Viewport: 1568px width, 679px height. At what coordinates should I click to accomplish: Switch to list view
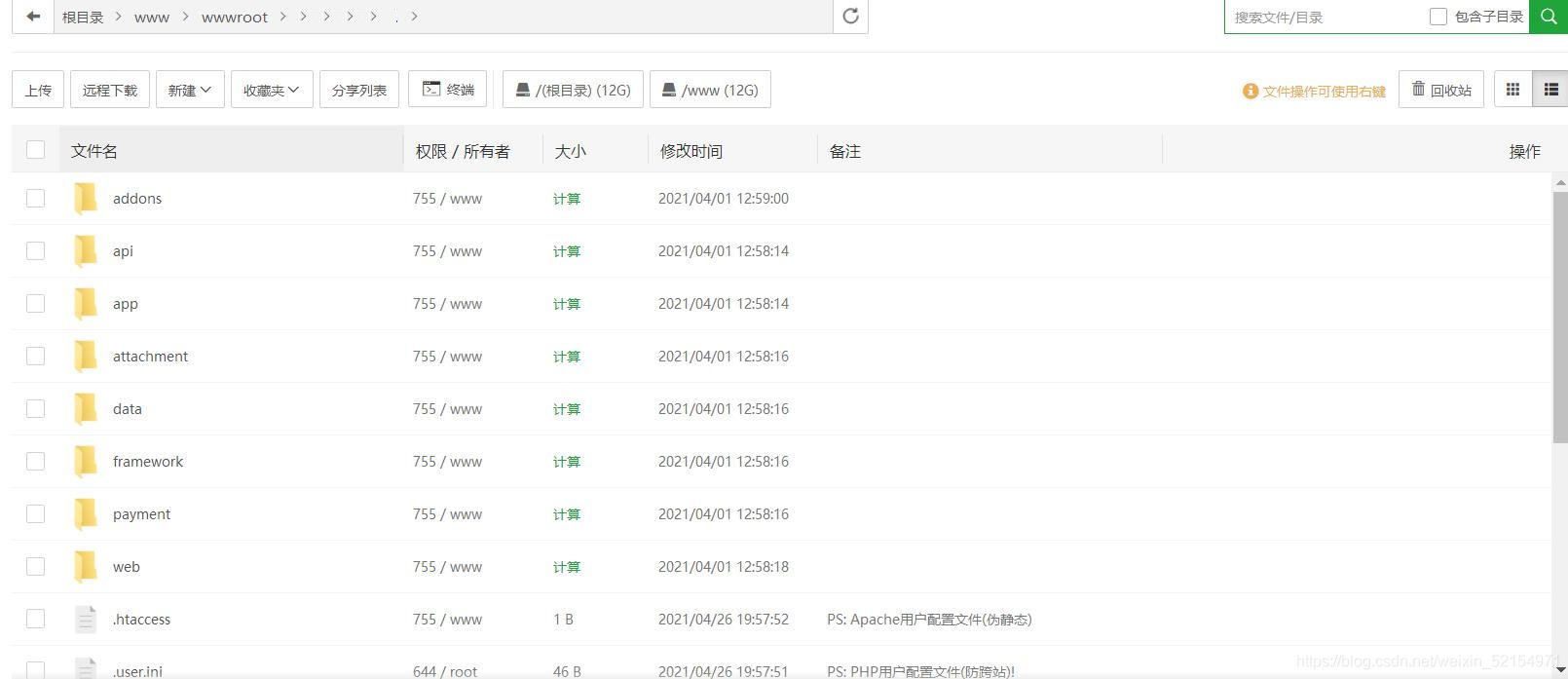tap(1550, 90)
